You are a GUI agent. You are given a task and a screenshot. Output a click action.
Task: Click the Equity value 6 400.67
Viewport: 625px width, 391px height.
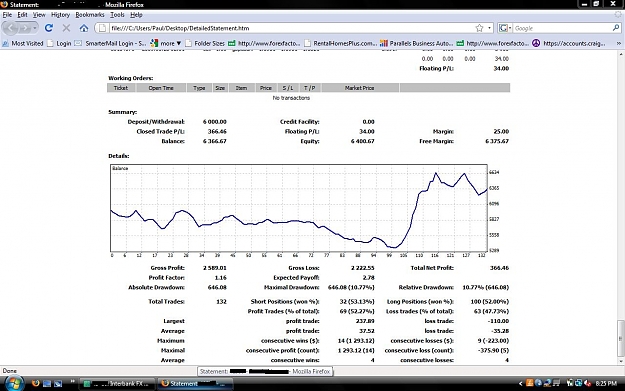[362, 141]
